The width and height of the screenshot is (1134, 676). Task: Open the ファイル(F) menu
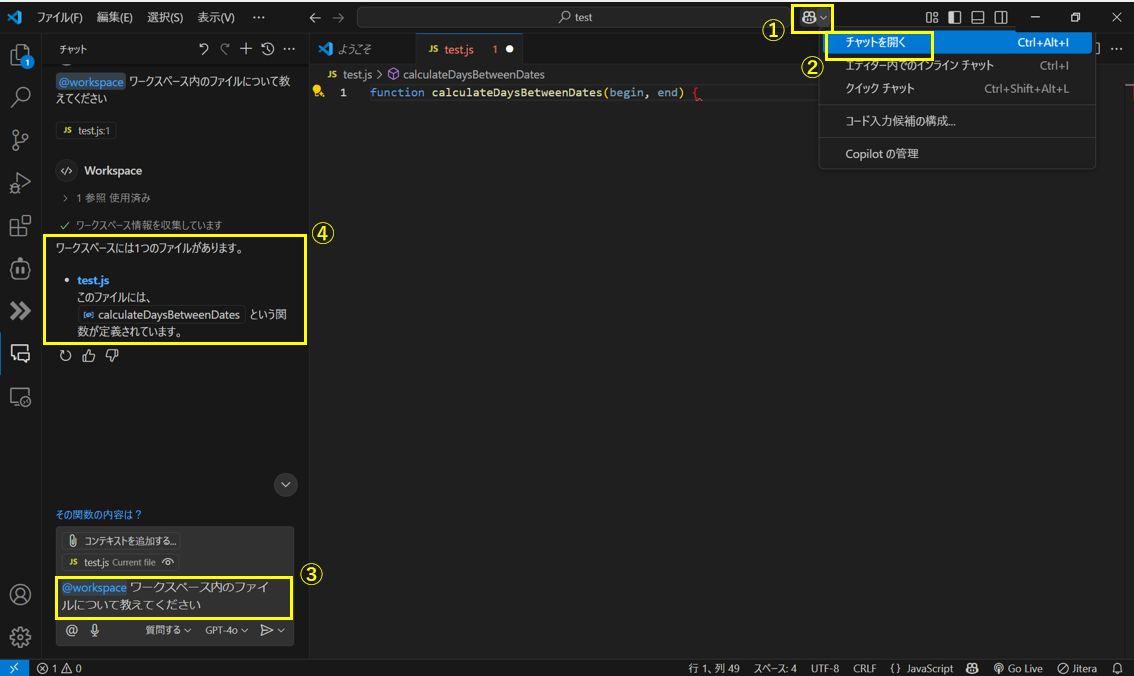tap(59, 17)
